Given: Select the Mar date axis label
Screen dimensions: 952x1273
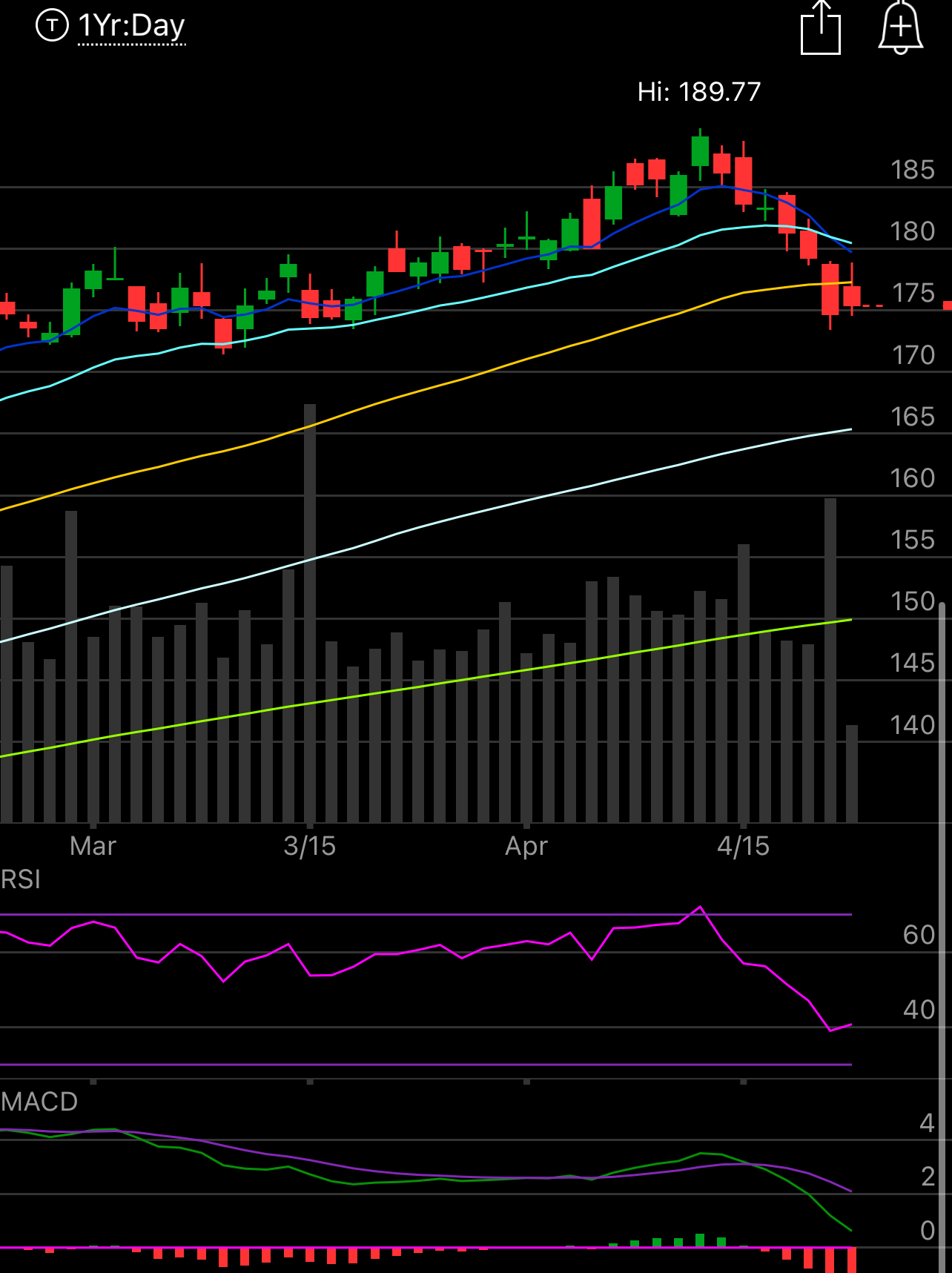Looking at the screenshot, I should [93, 846].
